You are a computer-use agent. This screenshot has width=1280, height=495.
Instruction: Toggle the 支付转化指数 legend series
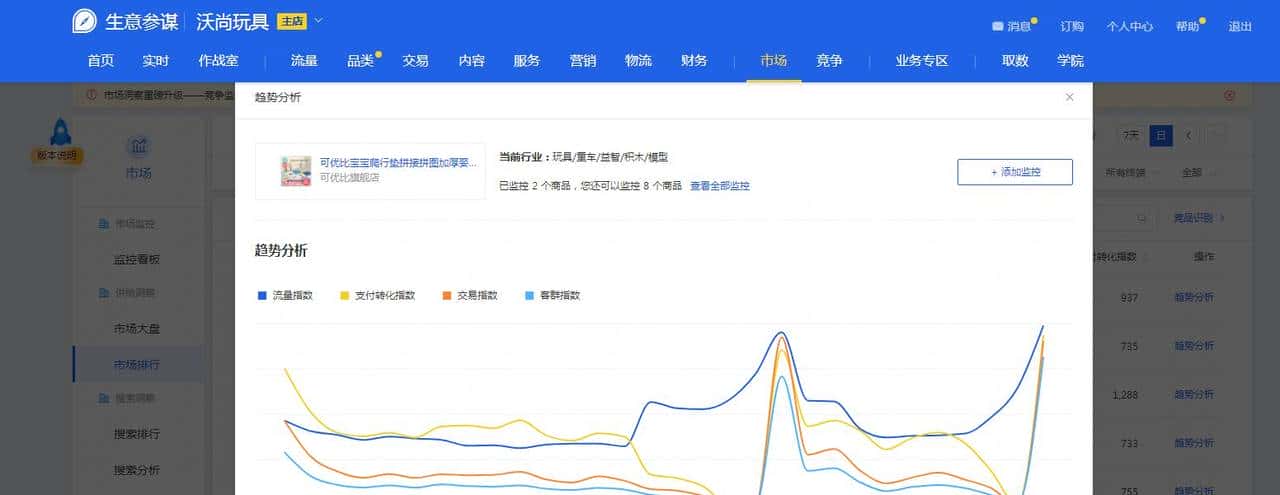pos(377,295)
